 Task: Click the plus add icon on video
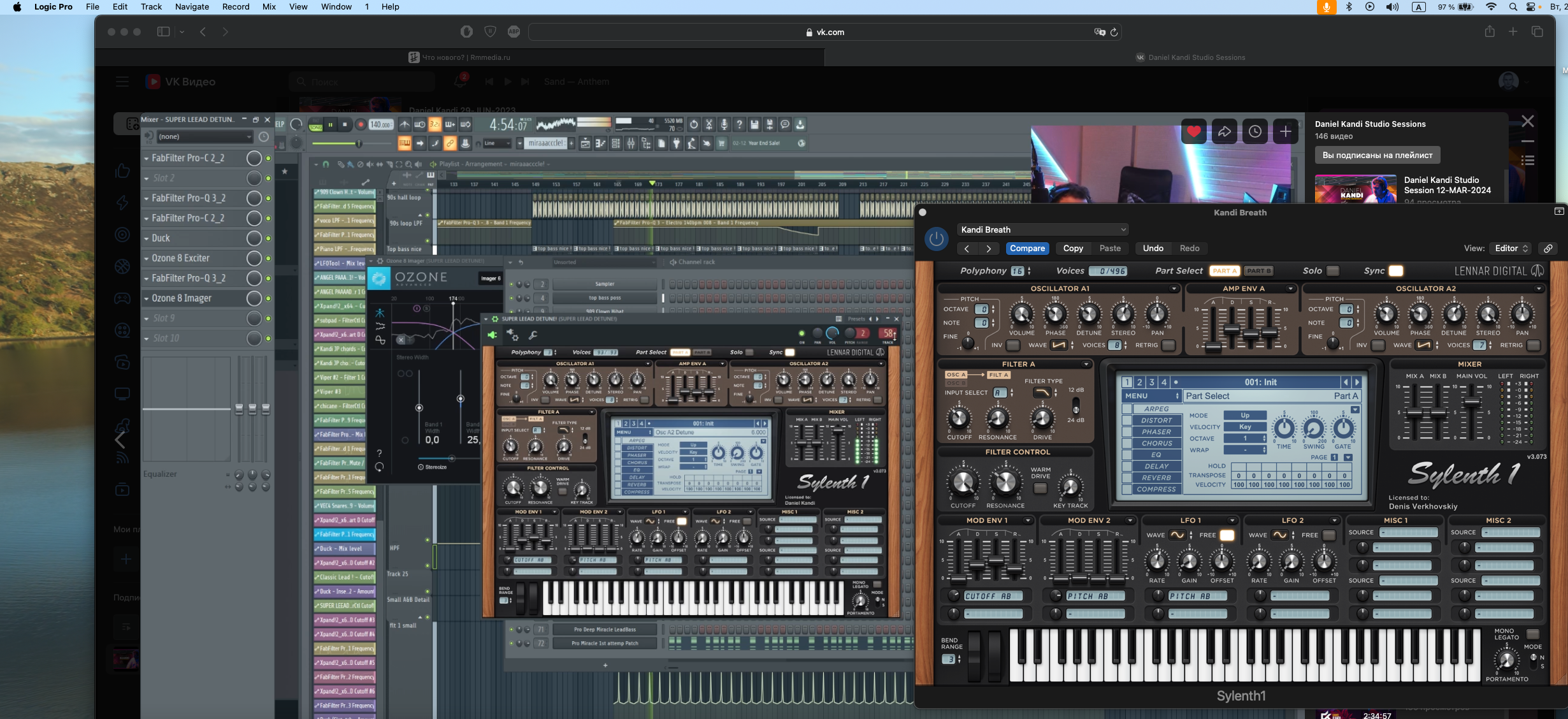(1286, 131)
